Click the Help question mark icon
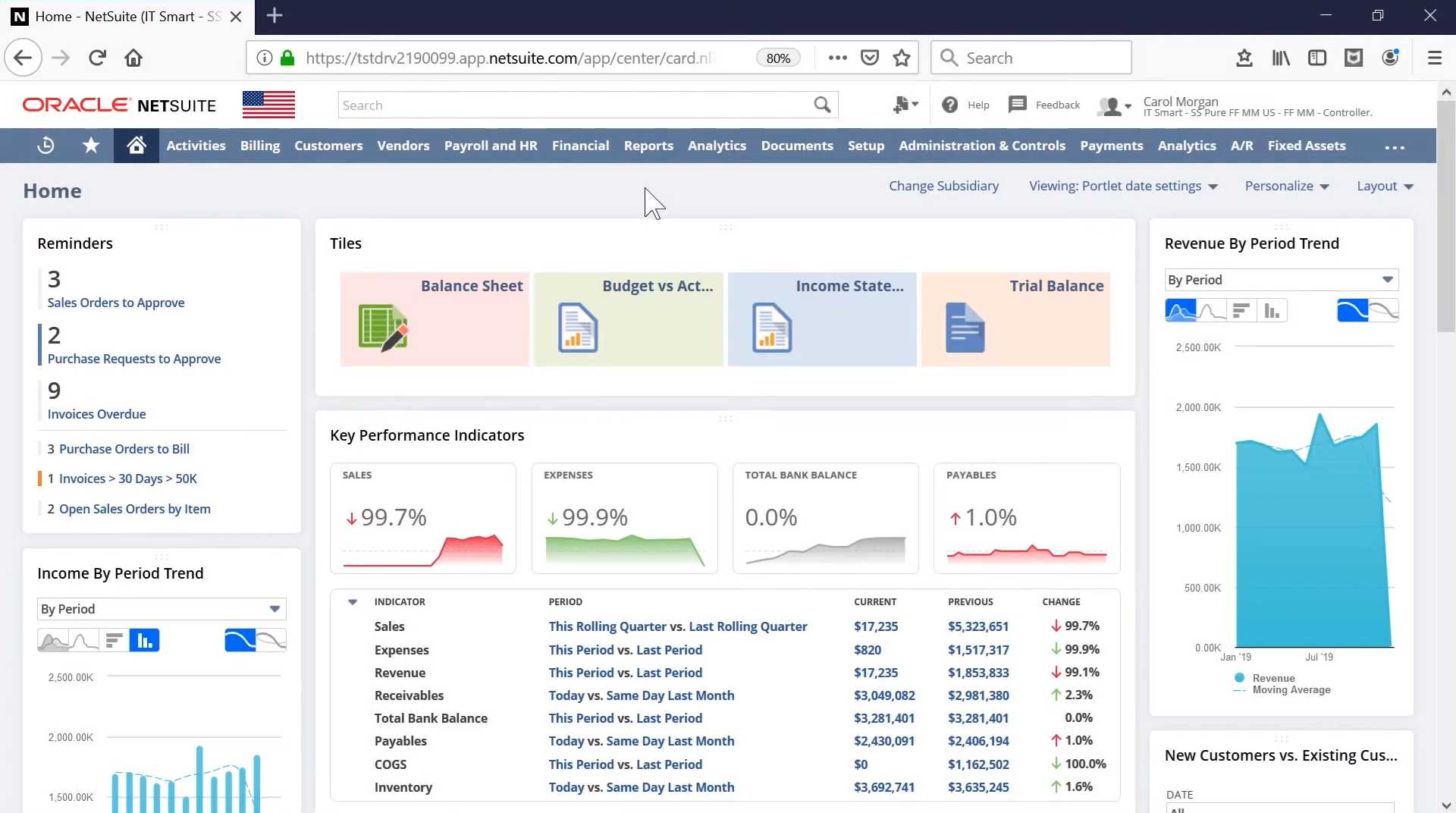1456x813 pixels. tap(949, 105)
